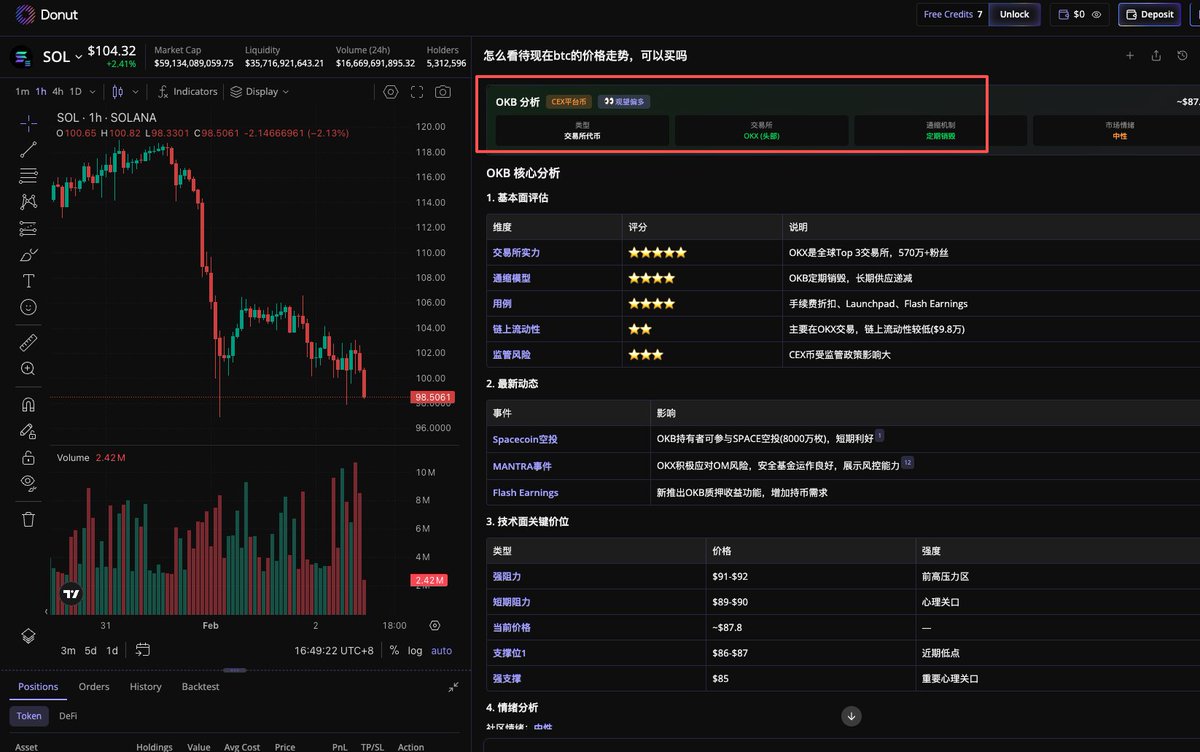Select the trend line drawing tool
Viewport: 1200px width, 752px height.
click(28, 150)
